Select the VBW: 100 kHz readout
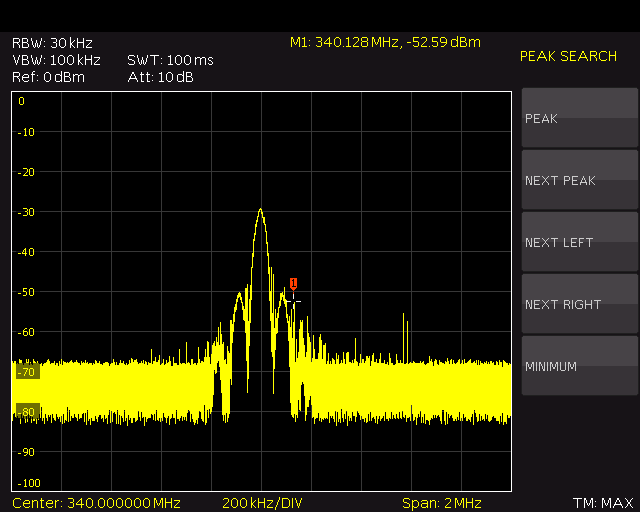Image resolution: width=640 pixels, height=512 pixels. pos(56,60)
